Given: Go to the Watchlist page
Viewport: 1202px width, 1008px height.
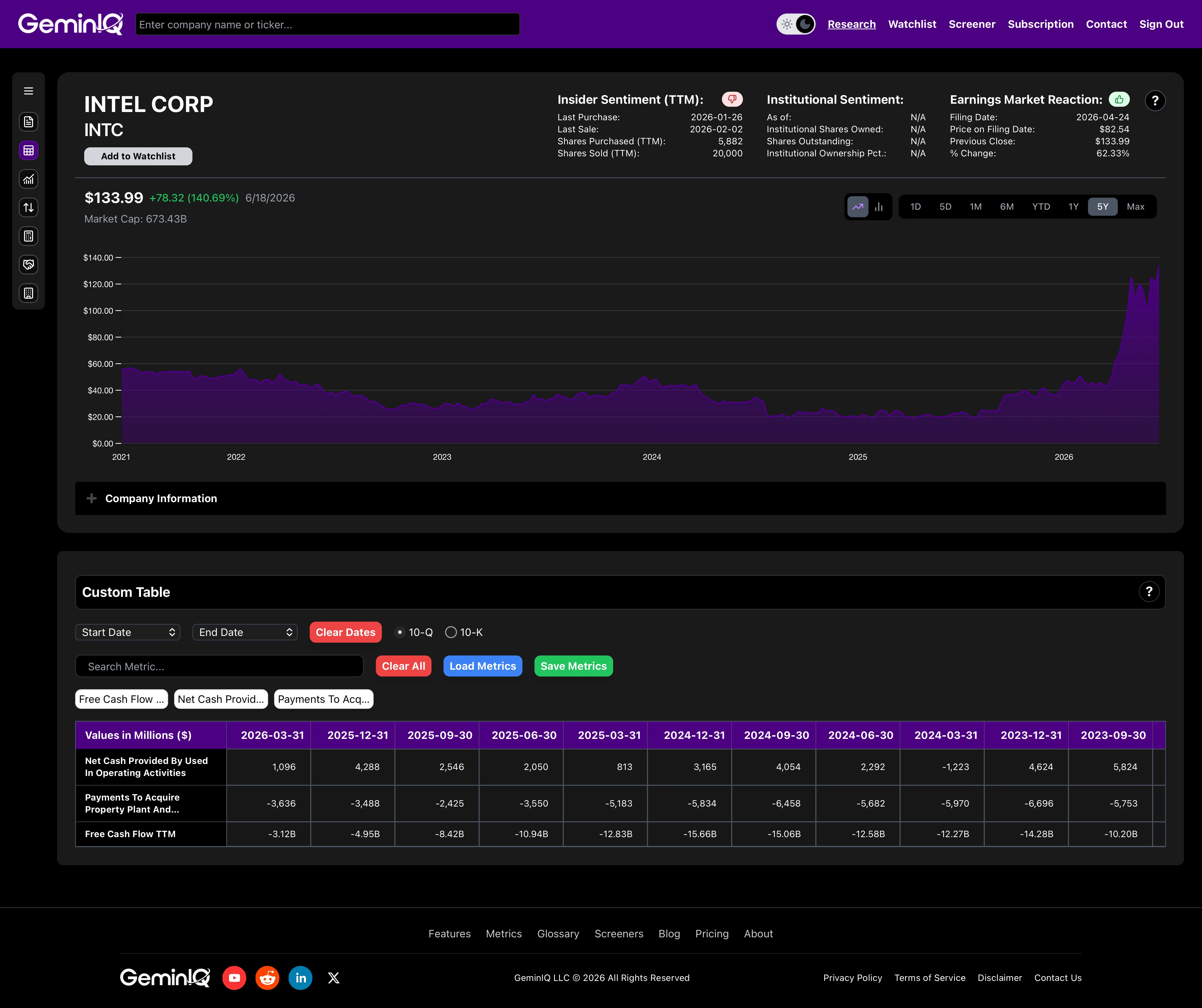Looking at the screenshot, I should pyautogui.click(x=912, y=24).
